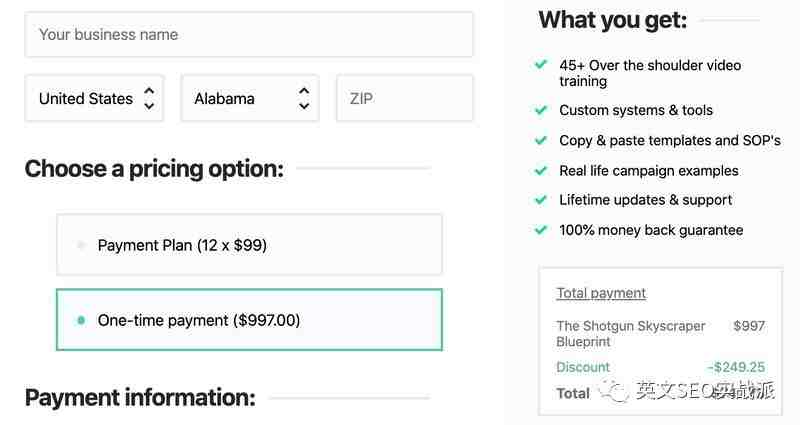Click the checkmark beside video training

(x=541, y=65)
